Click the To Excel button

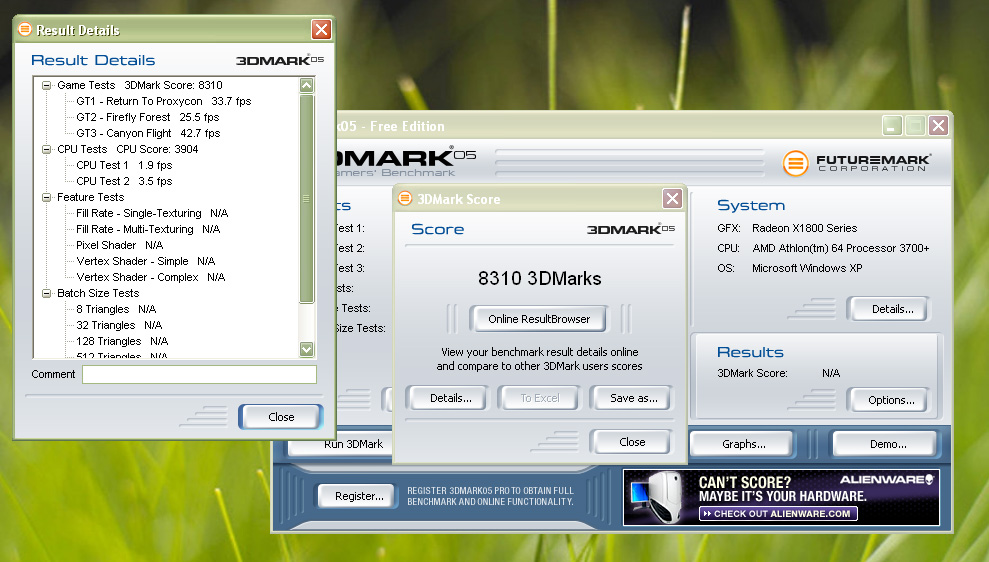coord(539,398)
